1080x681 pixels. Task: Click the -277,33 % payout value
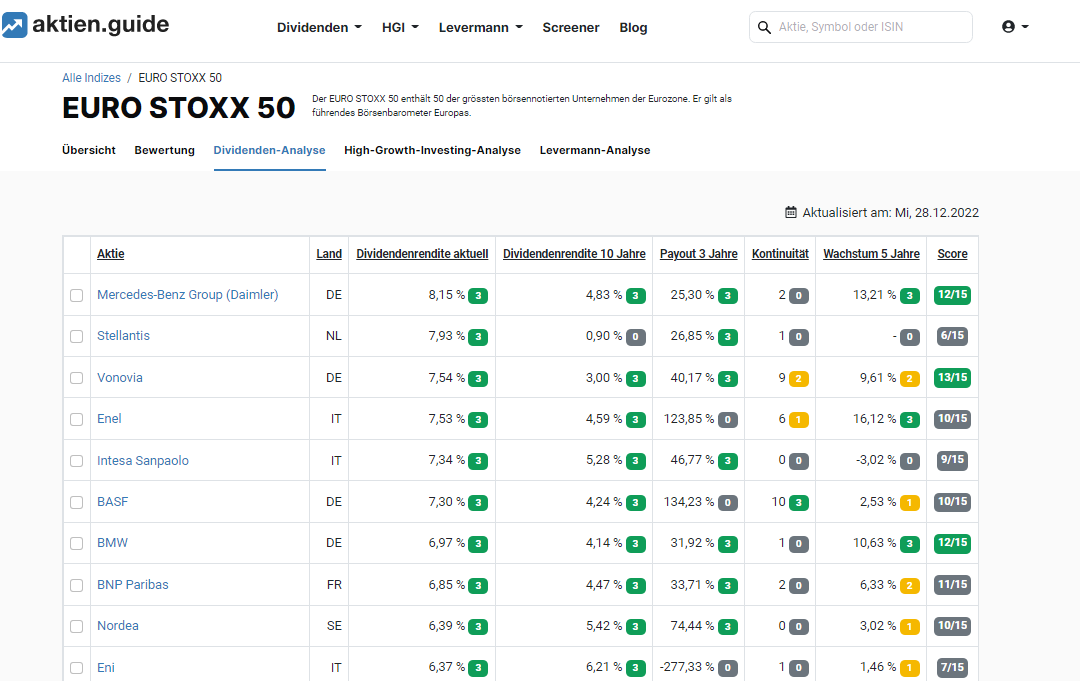coord(687,667)
